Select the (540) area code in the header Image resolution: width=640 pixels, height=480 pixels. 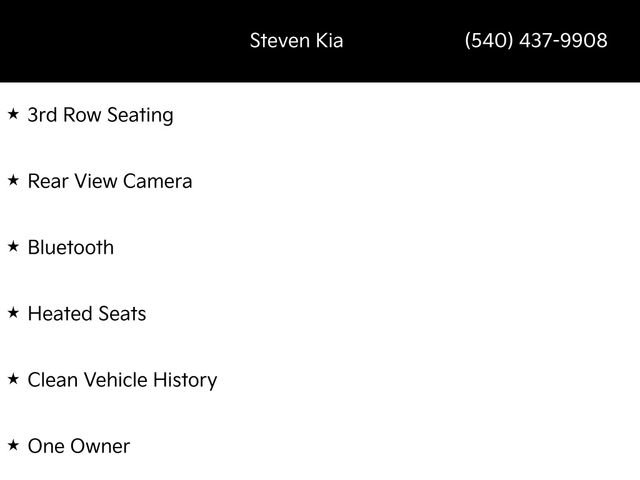[489, 41]
